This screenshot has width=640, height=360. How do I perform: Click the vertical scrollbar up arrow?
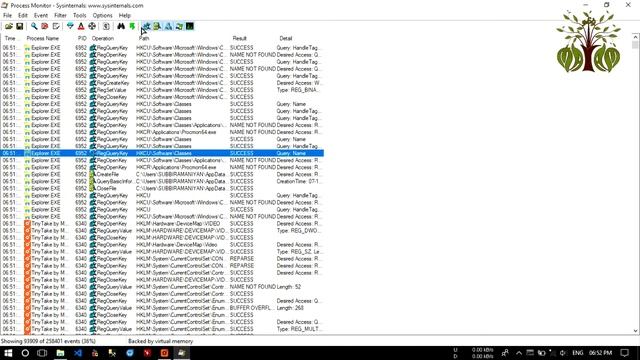(x=636, y=37)
